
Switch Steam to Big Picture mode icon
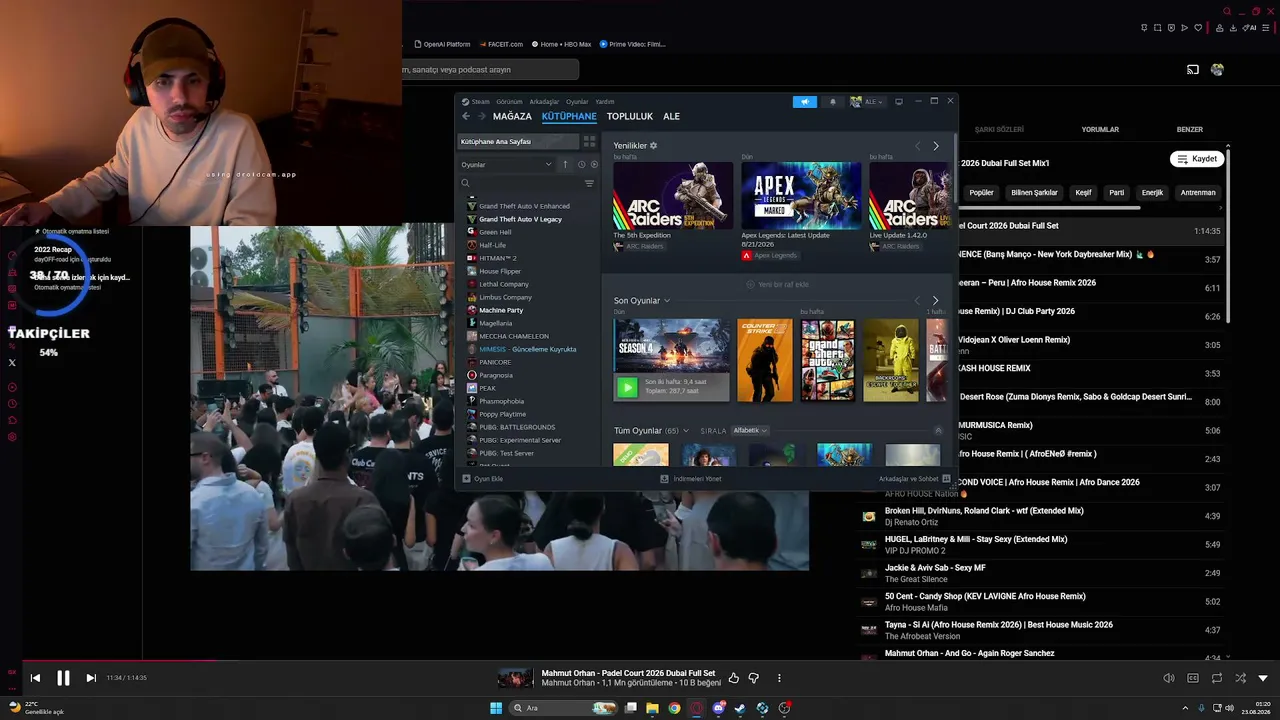tap(899, 101)
